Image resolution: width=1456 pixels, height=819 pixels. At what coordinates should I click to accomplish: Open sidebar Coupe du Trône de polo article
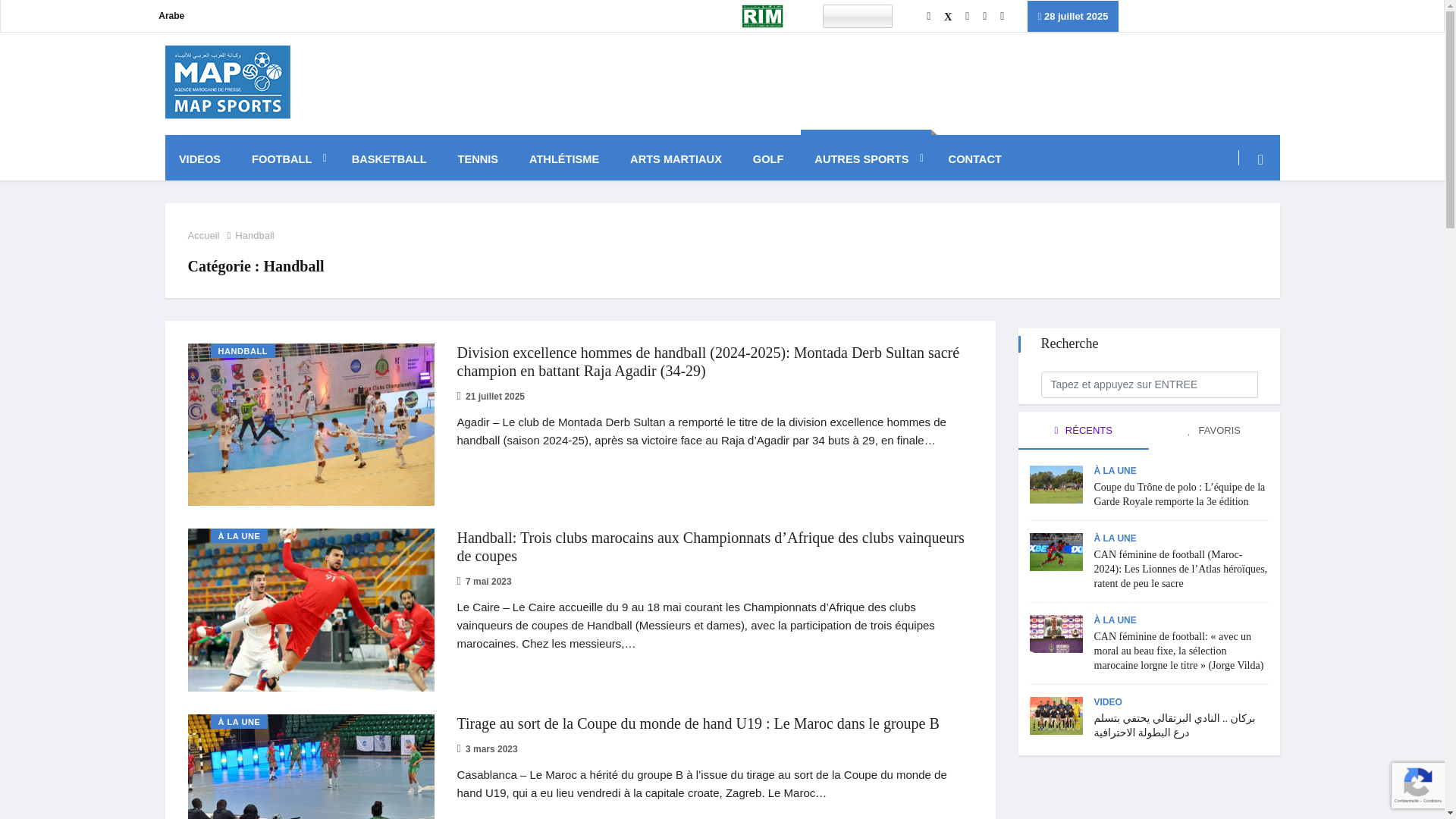(x=1179, y=494)
